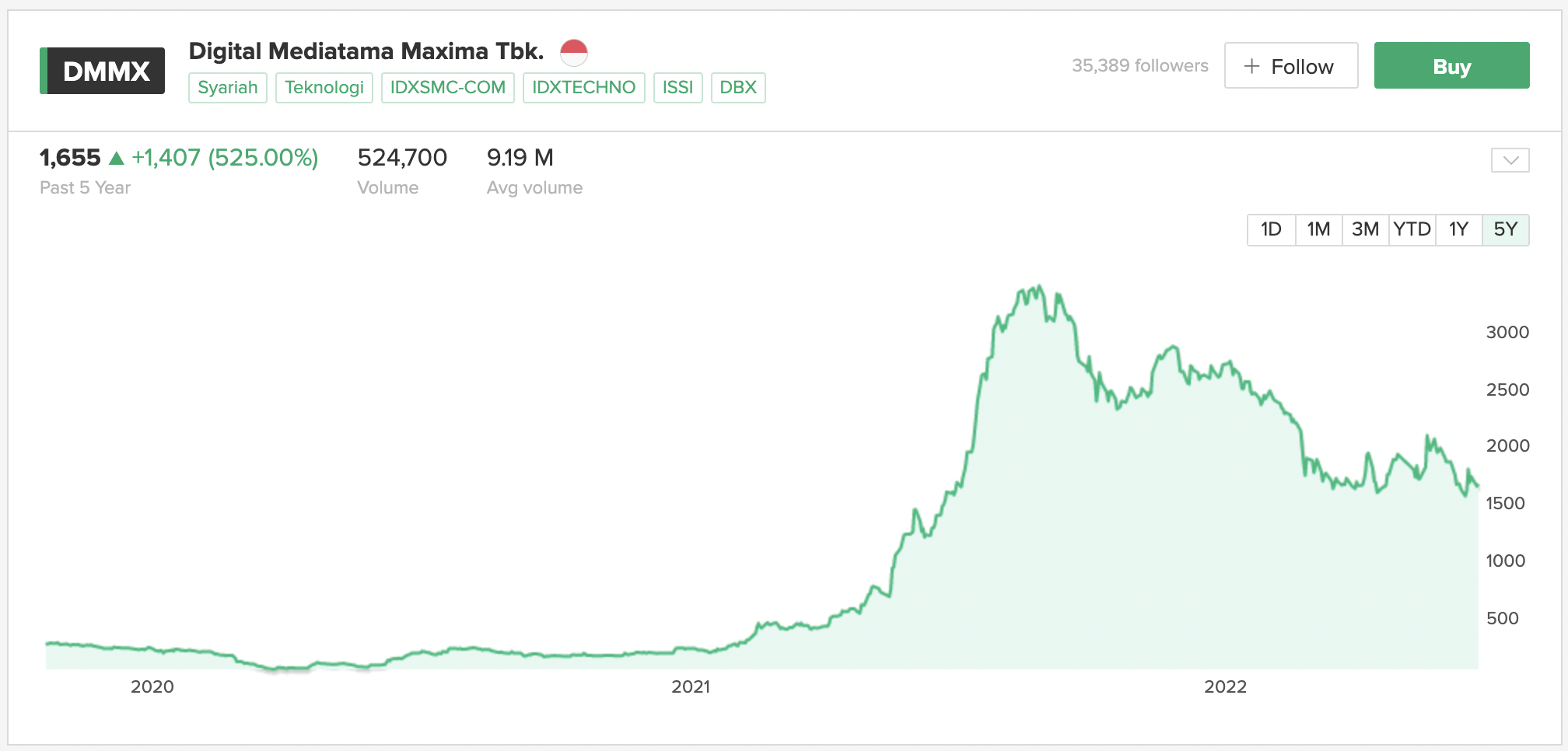
Task: Open the IDXTECHNO index tag
Action: (x=583, y=87)
